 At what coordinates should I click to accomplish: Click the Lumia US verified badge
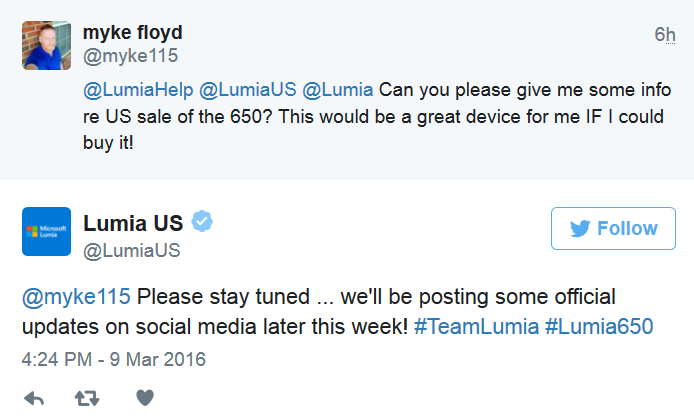[203, 222]
